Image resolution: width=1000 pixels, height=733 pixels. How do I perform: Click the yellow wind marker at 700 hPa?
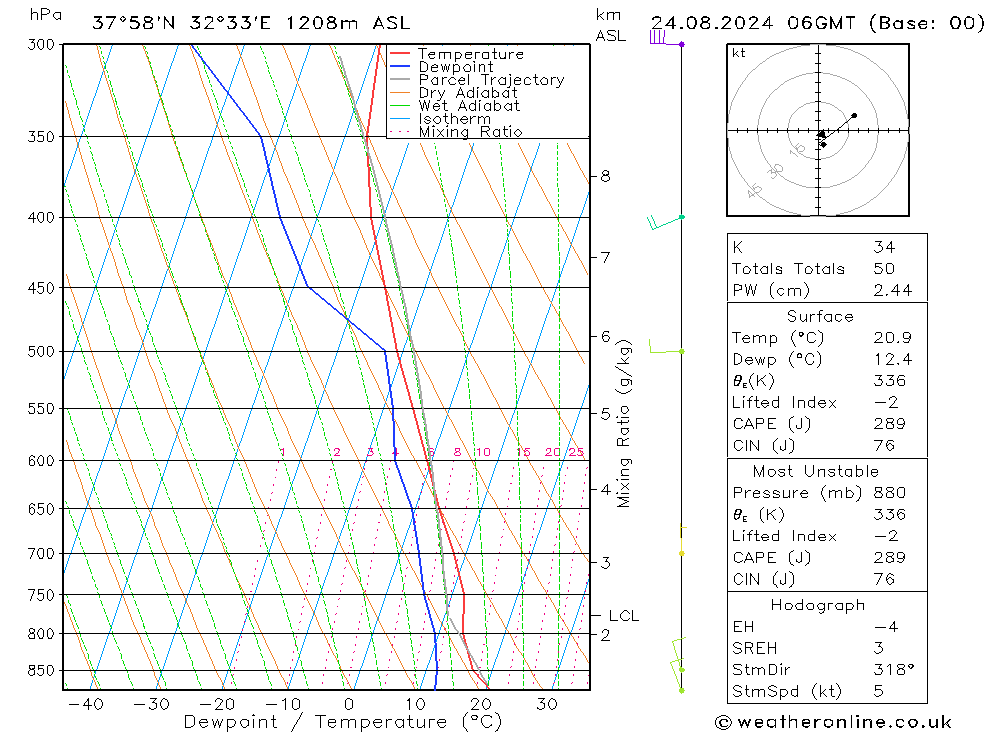[682, 552]
